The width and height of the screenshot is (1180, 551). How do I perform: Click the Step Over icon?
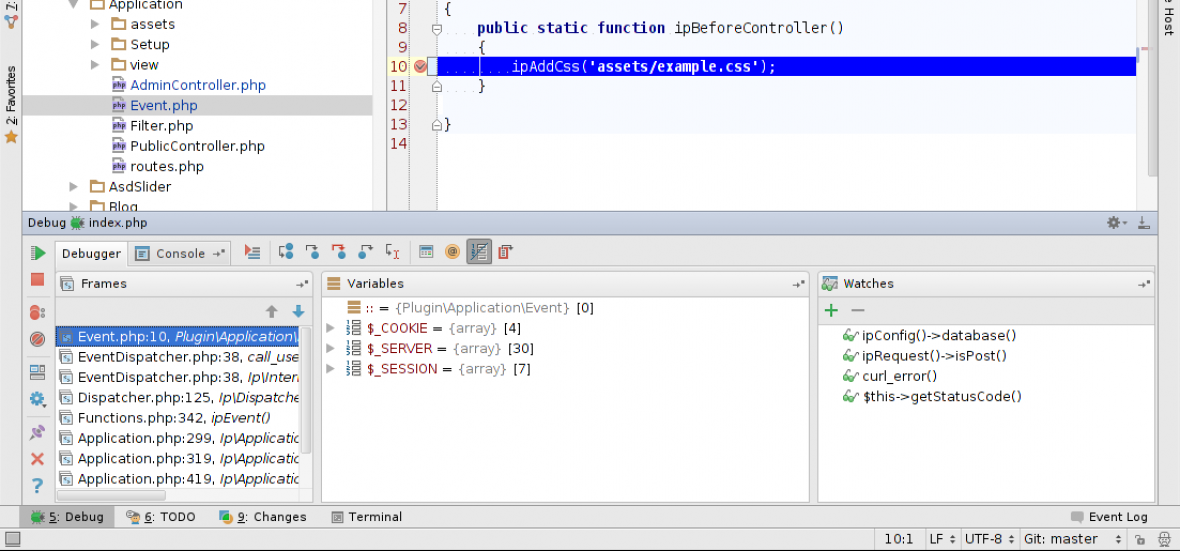285,252
